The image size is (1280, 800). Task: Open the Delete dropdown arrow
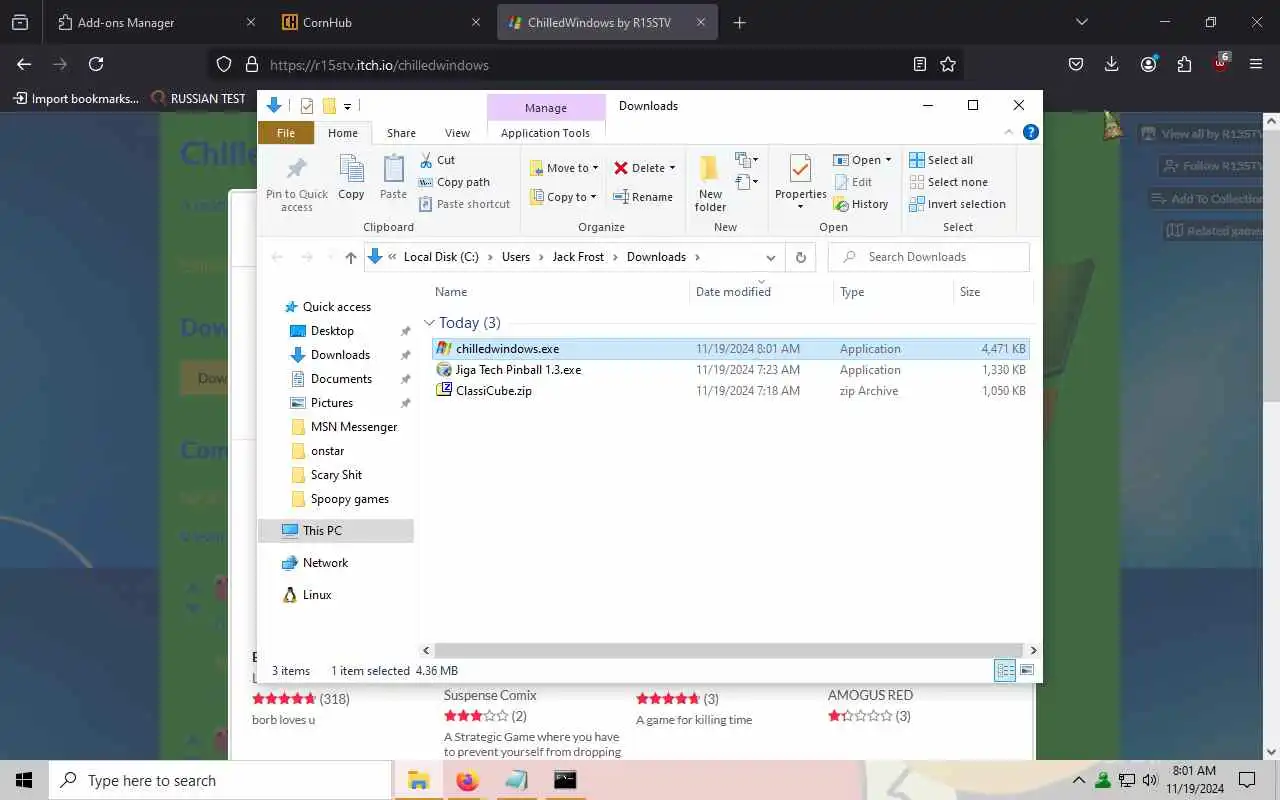(672, 168)
